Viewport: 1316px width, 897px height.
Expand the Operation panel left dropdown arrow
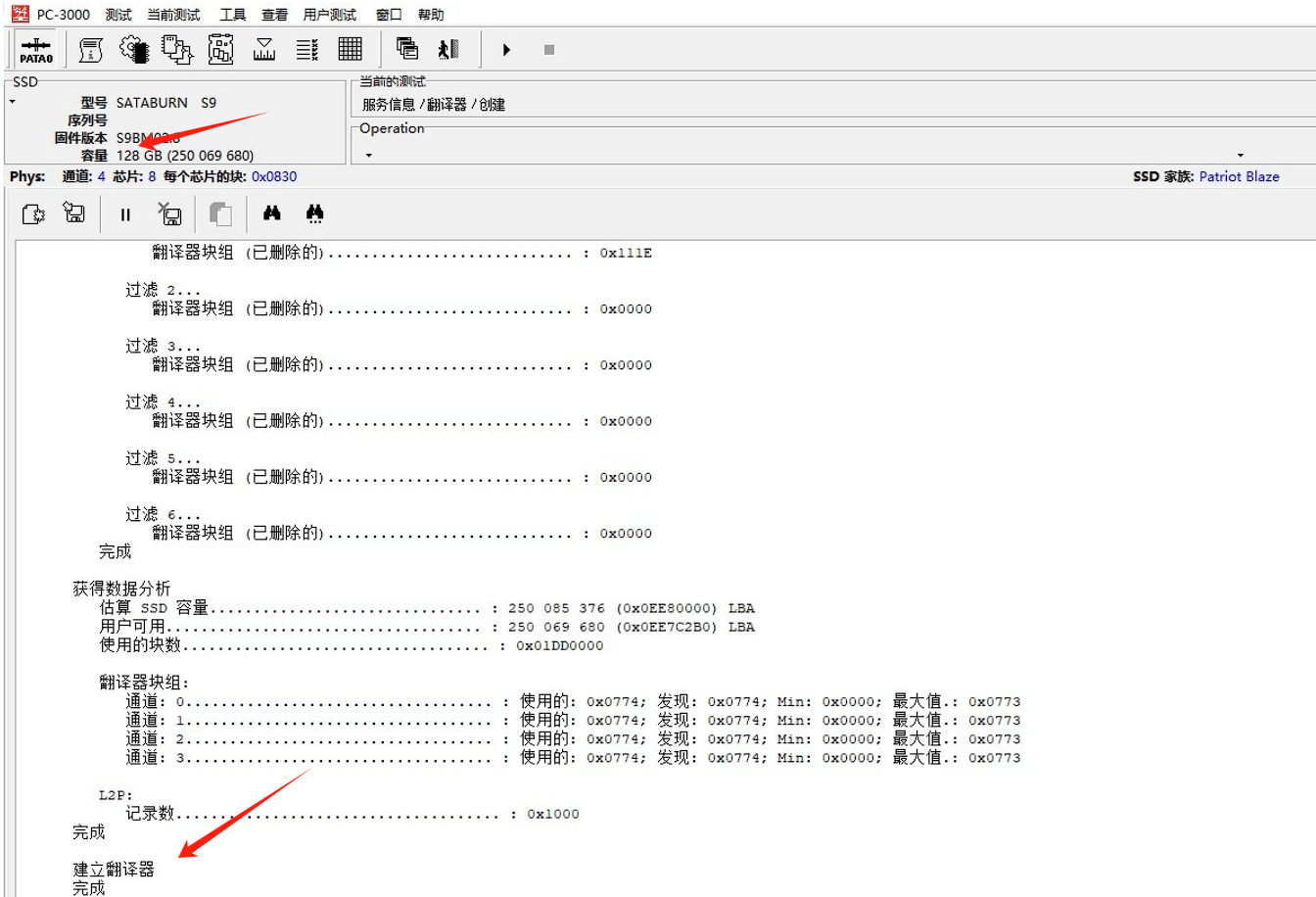369,155
